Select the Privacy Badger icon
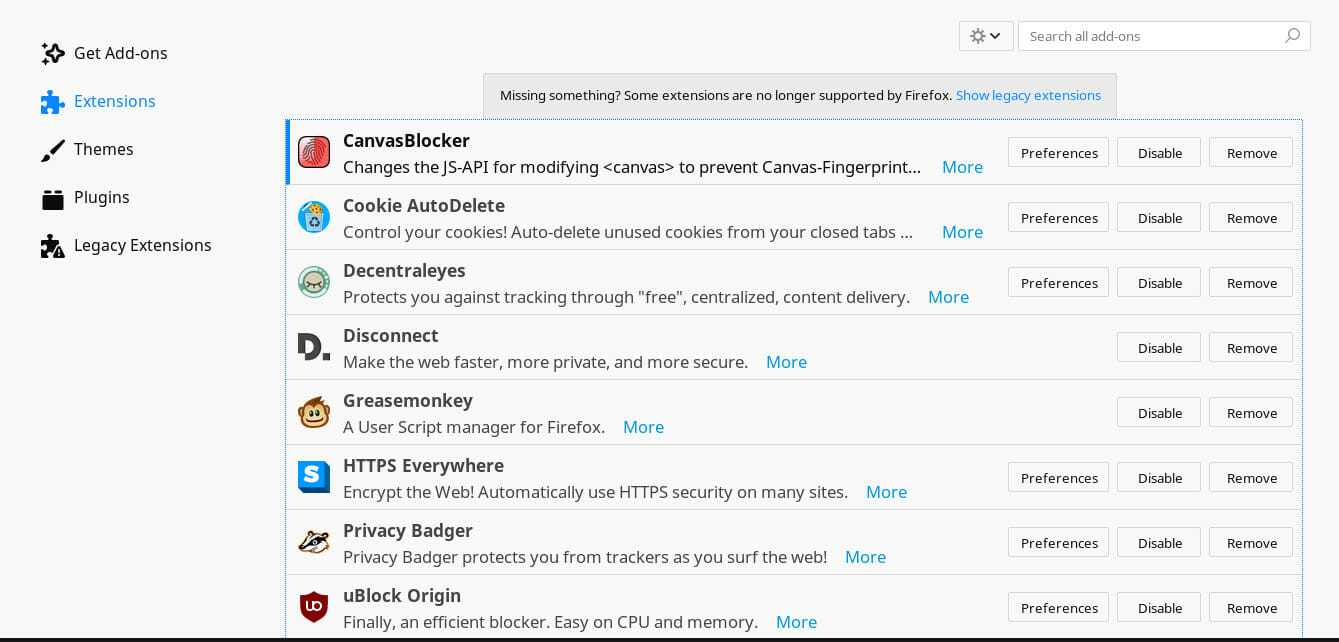The width and height of the screenshot is (1339, 642). 314,542
